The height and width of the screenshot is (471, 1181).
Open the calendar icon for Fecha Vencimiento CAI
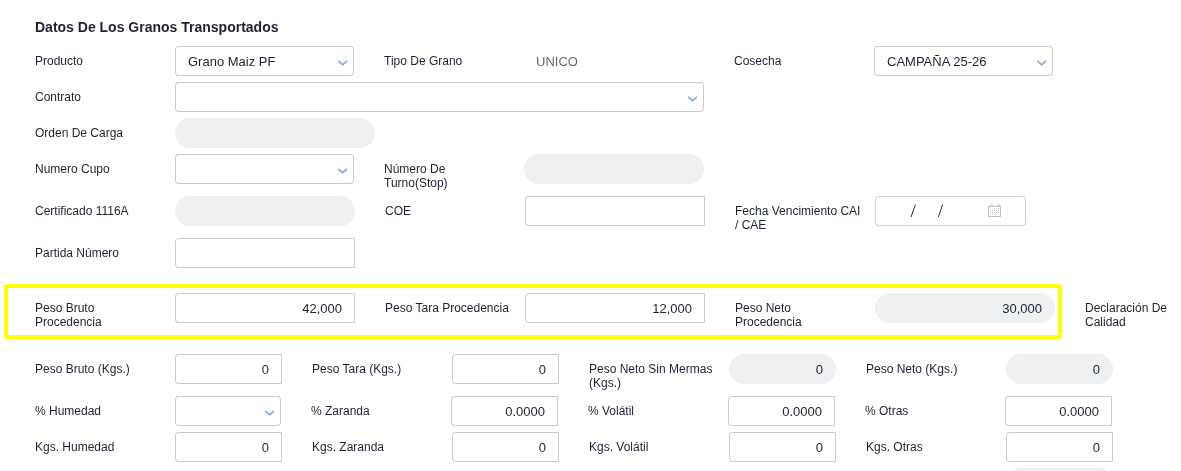click(x=994, y=211)
